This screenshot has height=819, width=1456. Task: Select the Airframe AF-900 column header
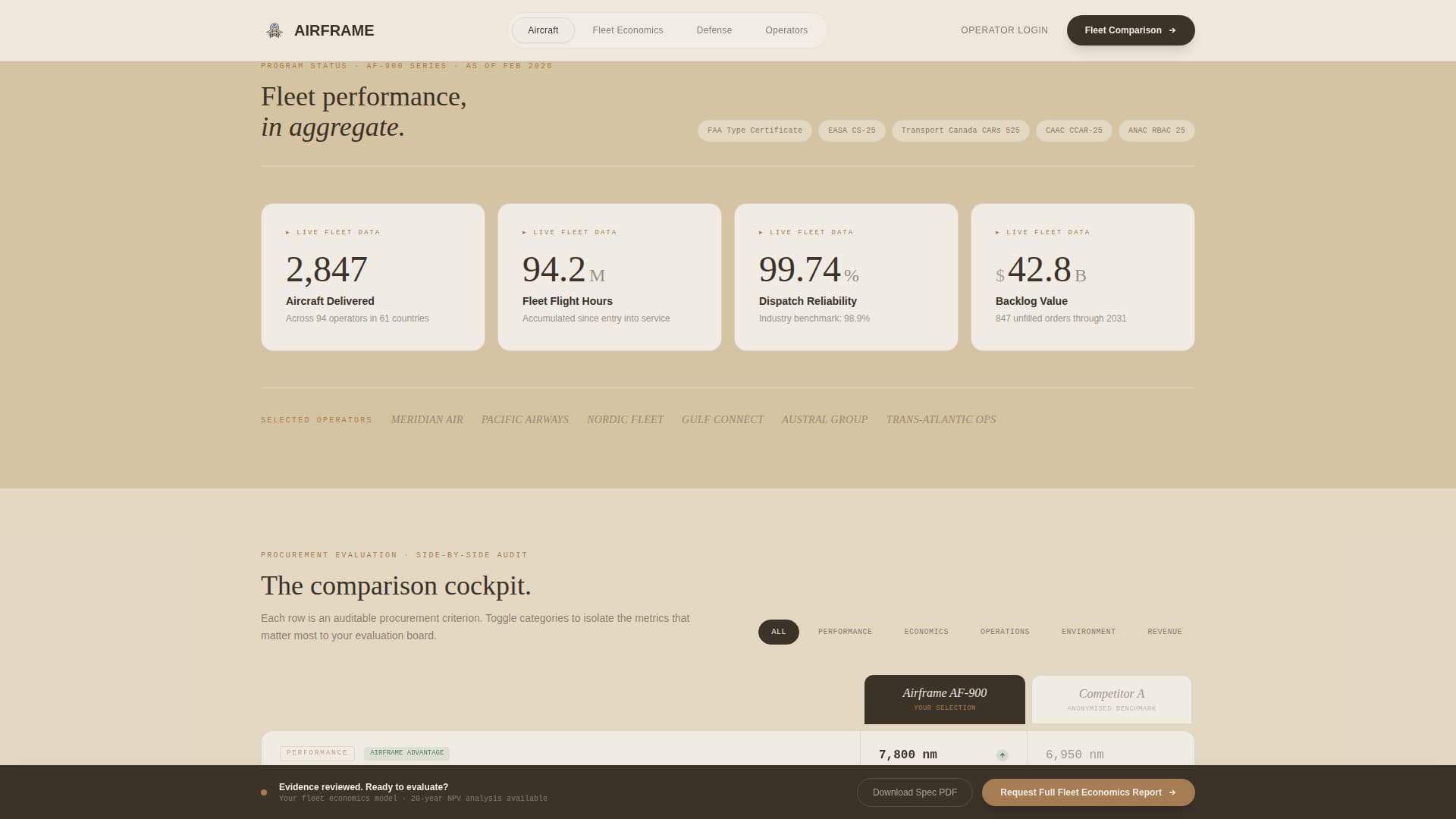944,698
